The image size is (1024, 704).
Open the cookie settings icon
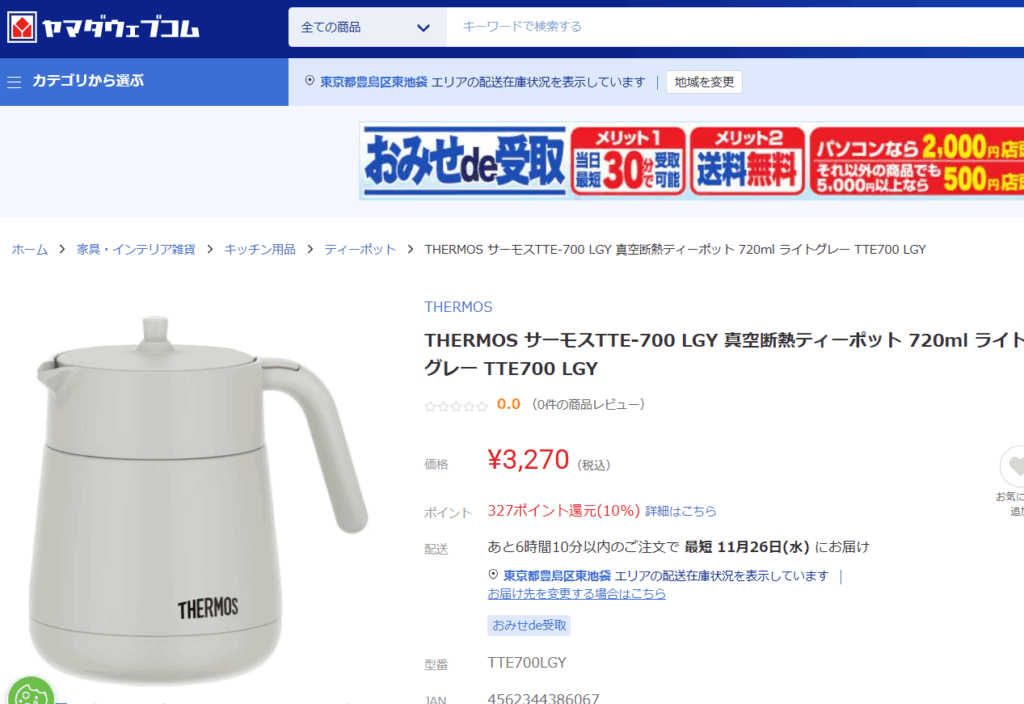30,692
